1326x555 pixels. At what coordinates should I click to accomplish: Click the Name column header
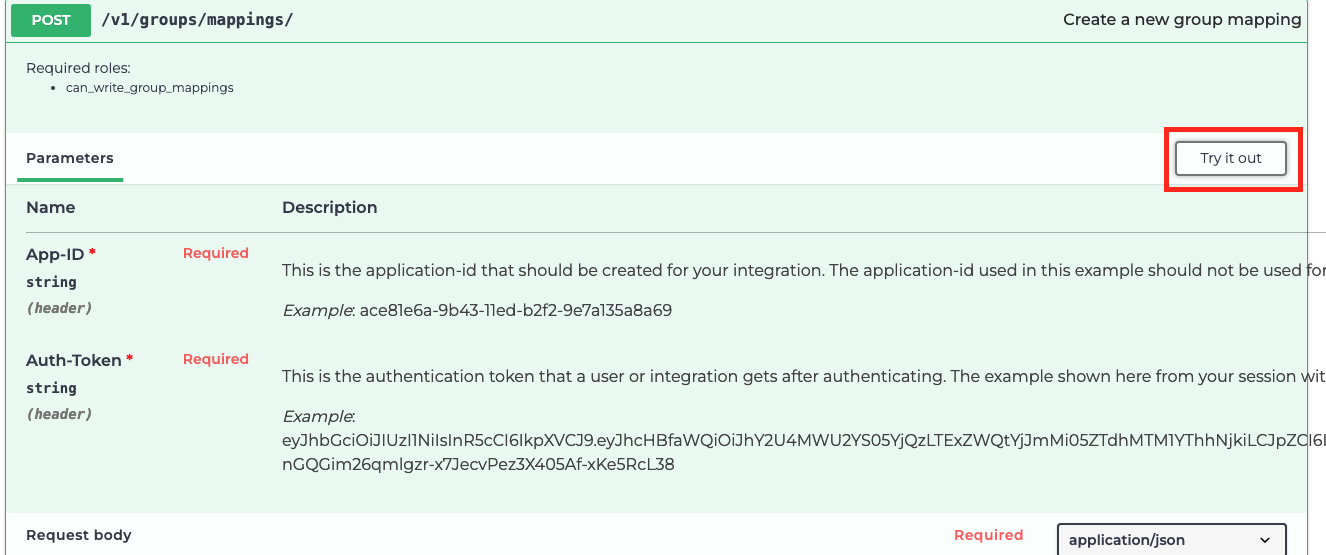50,208
